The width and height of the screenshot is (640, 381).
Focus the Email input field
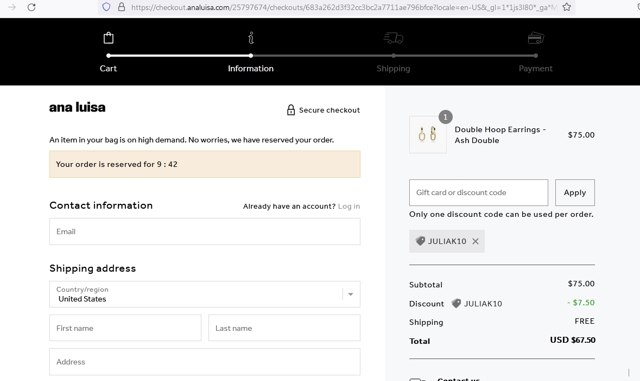tap(205, 232)
